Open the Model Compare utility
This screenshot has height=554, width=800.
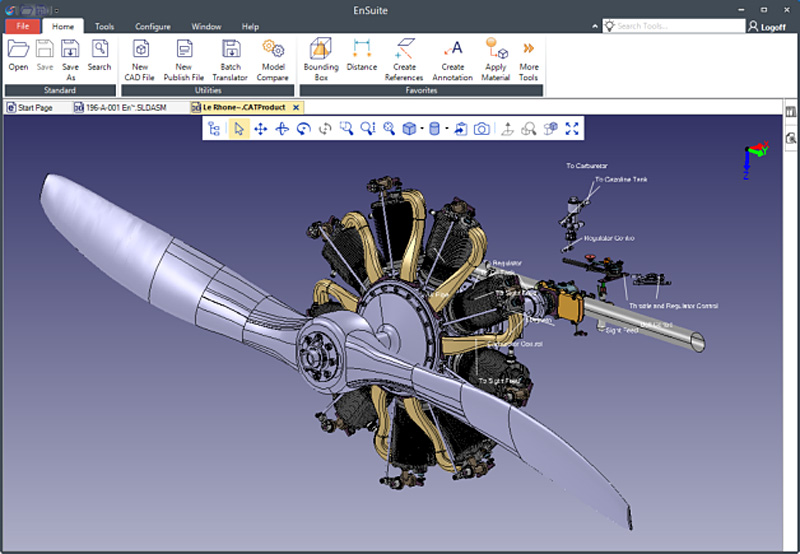(x=273, y=58)
